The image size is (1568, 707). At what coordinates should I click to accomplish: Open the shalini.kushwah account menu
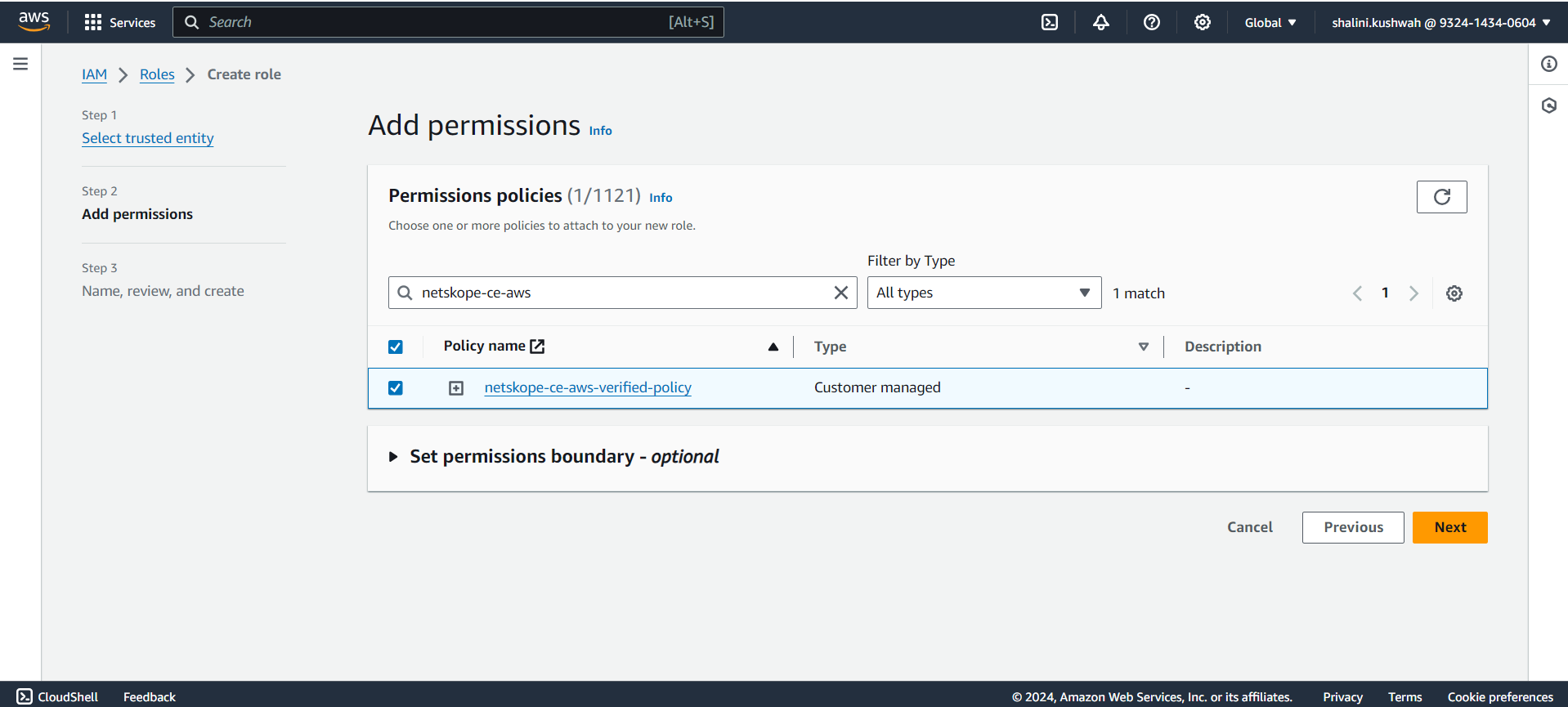(1441, 22)
